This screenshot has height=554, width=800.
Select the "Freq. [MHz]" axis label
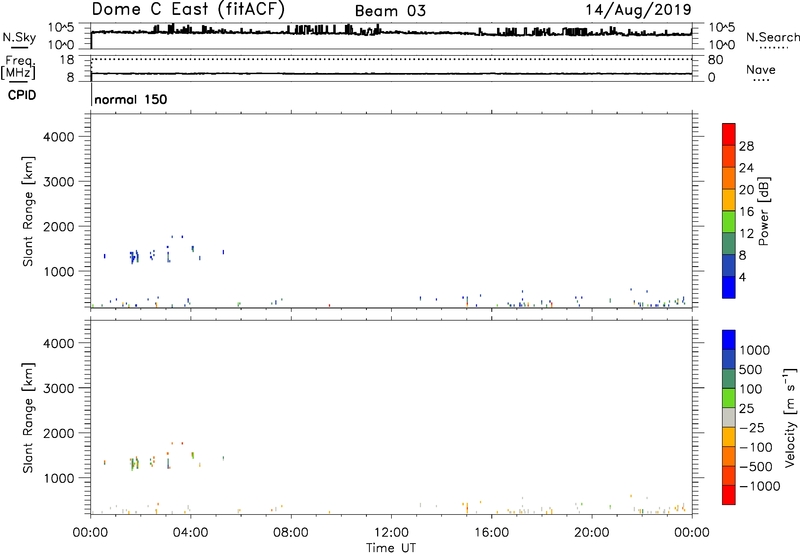click(x=18, y=67)
